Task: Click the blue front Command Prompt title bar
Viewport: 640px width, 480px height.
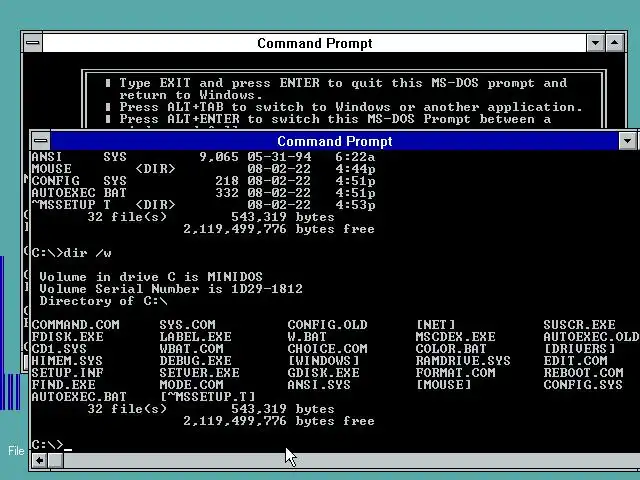Action: [335, 141]
